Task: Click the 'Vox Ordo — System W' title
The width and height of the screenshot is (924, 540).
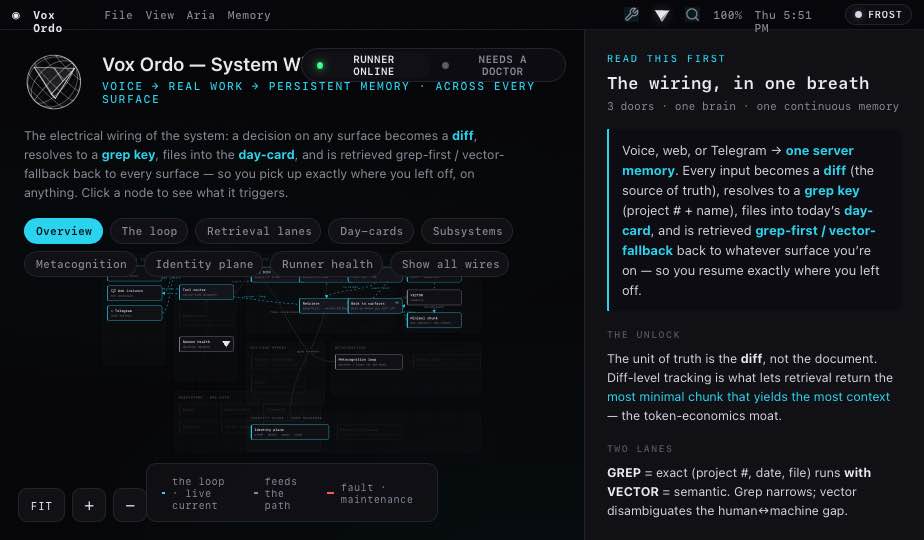Action: [201, 64]
